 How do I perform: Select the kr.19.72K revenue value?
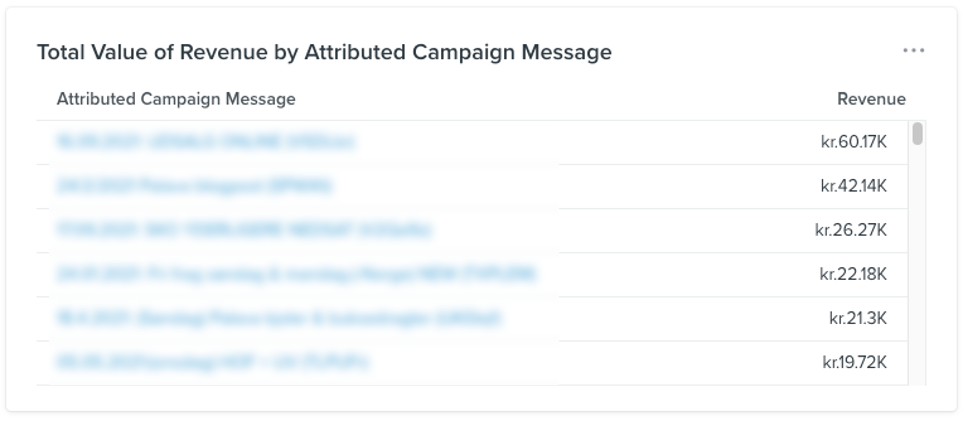(853, 362)
